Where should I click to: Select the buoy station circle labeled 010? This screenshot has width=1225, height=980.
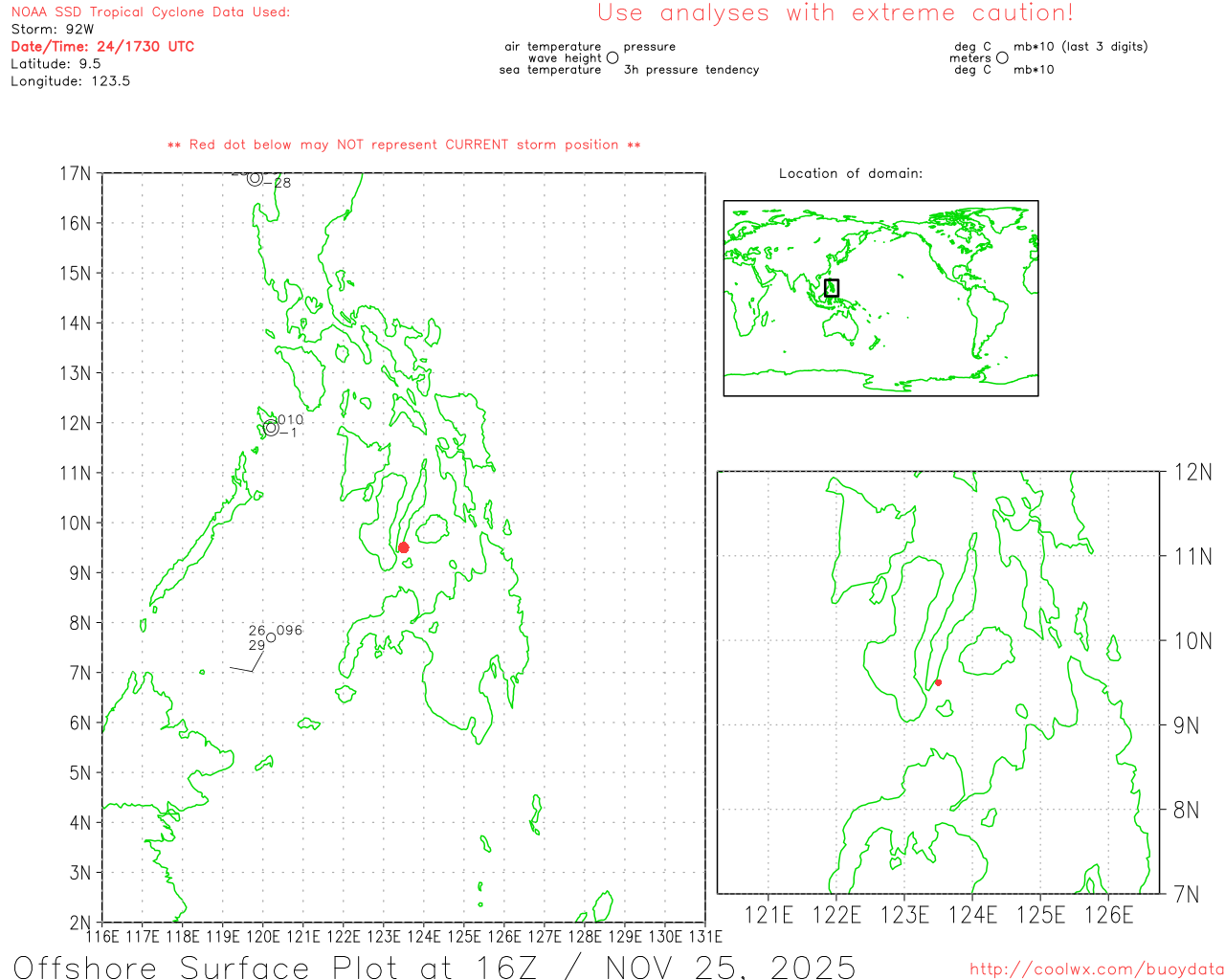(271, 428)
